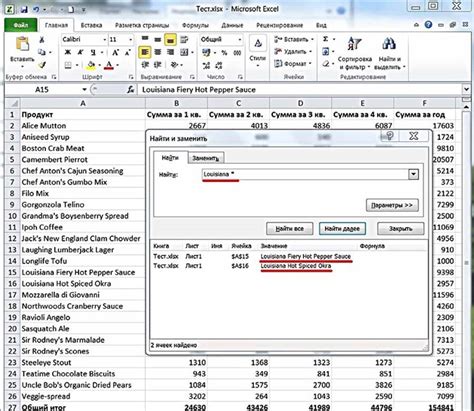Toggle the highlighted Align Left button

click(145, 52)
